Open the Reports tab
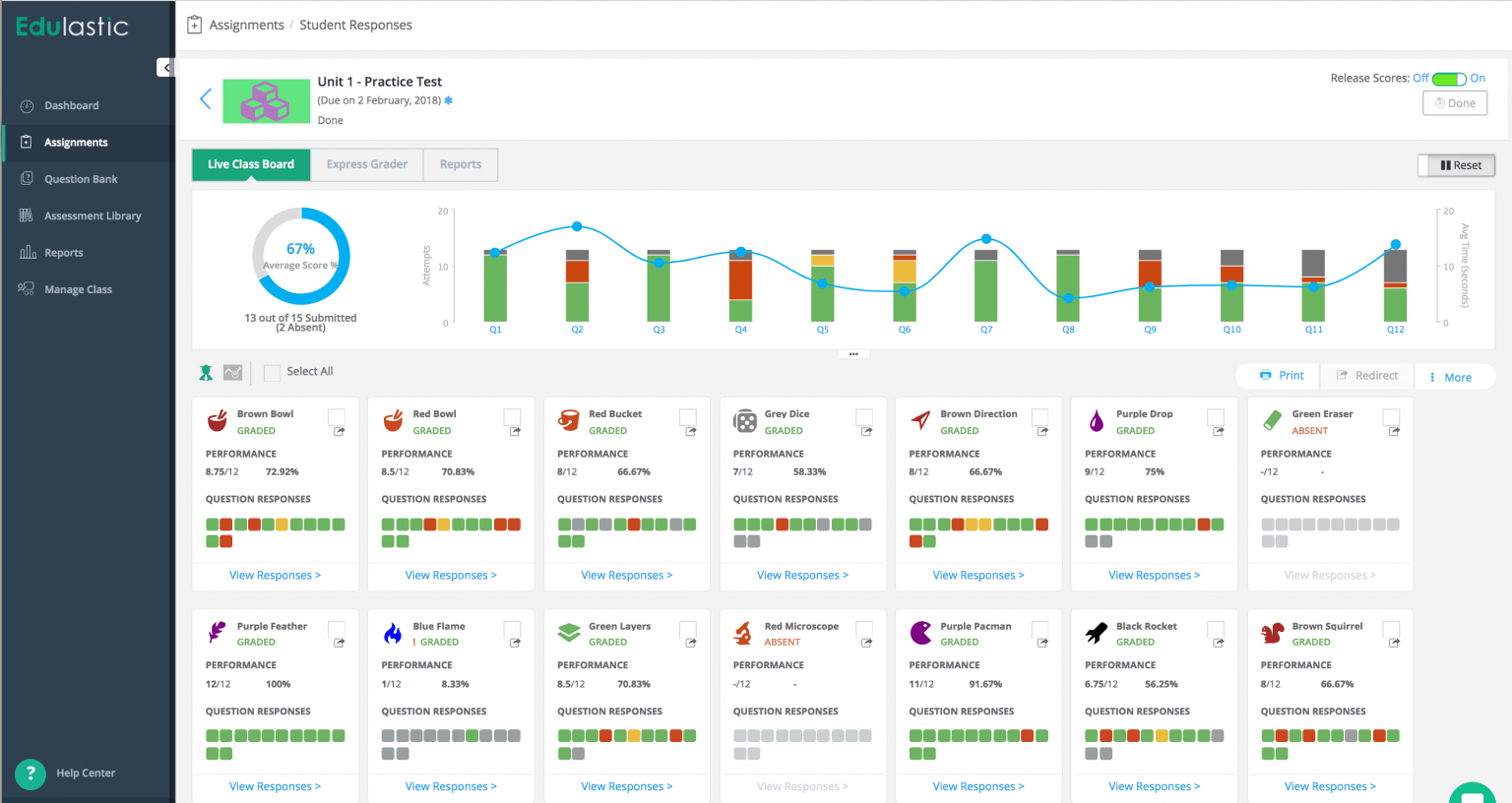Image resolution: width=1512 pixels, height=803 pixels. 460,164
